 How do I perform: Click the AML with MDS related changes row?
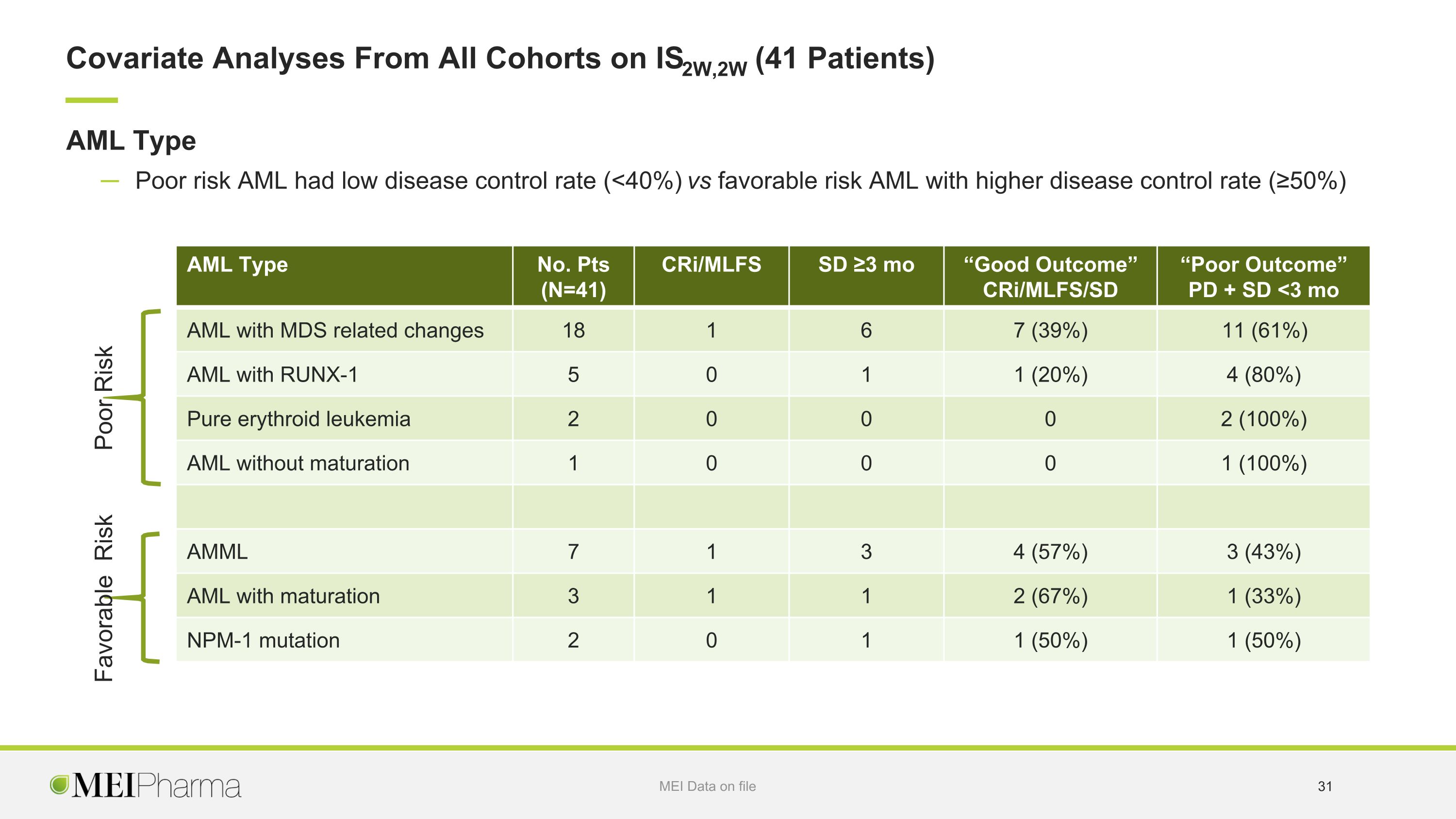[773, 330]
